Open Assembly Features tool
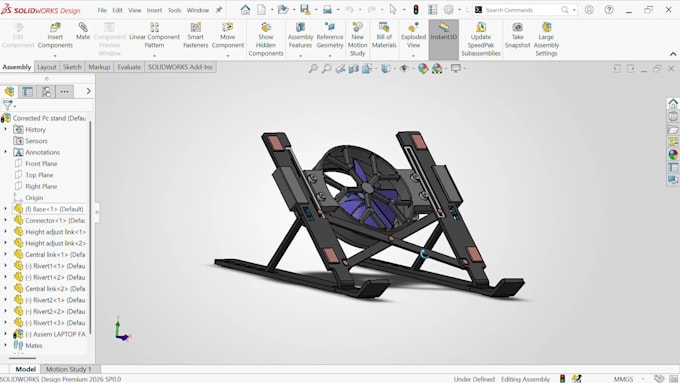This screenshot has height=383, width=680. [300, 36]
